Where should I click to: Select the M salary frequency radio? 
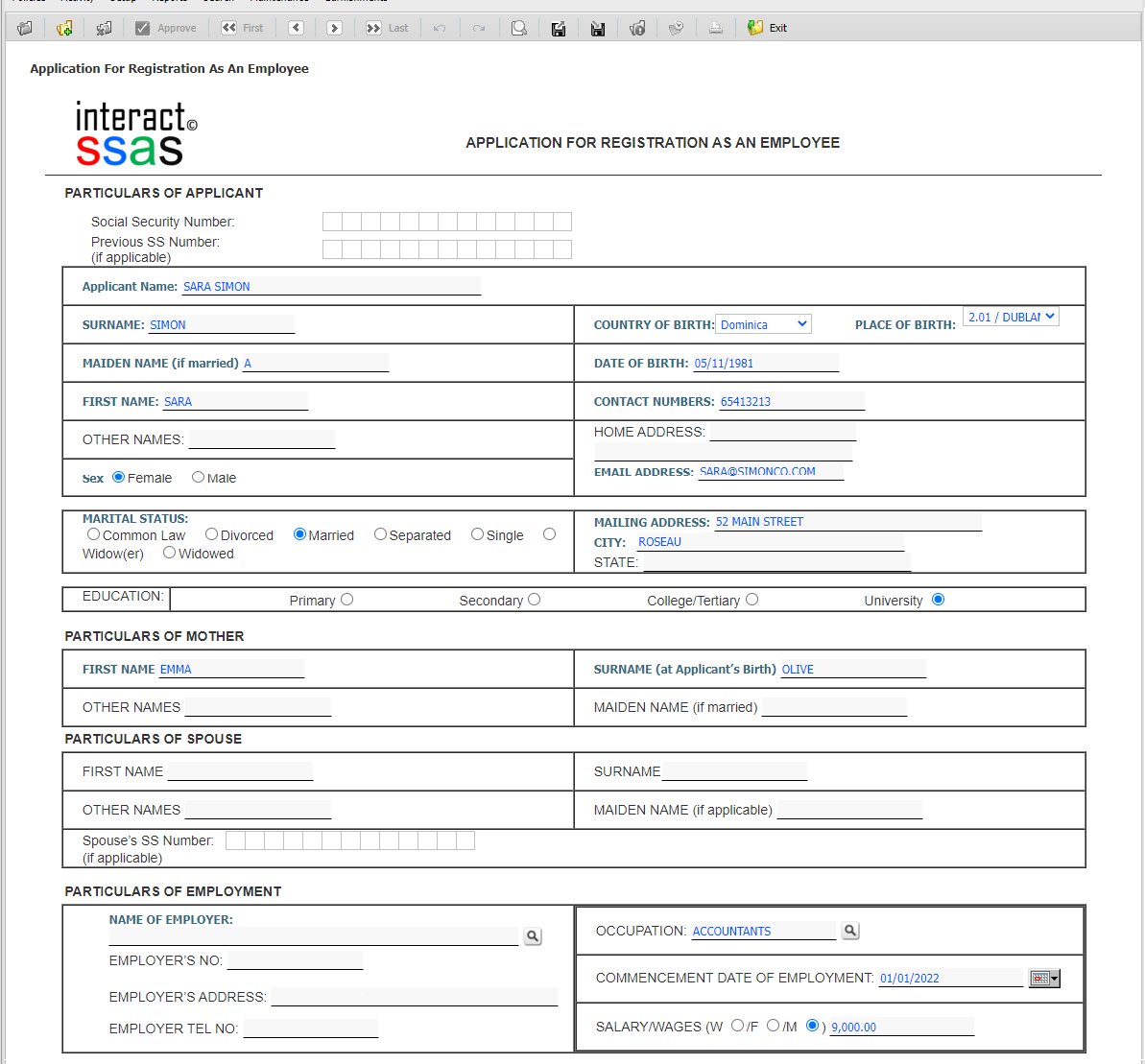(x=812, y=1026)
